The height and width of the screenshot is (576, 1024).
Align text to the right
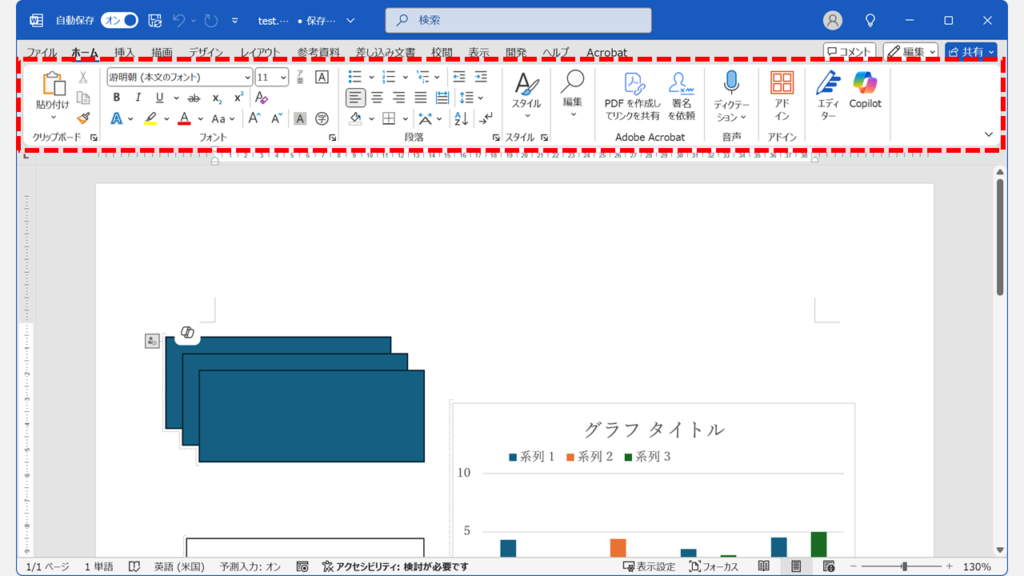398,98
